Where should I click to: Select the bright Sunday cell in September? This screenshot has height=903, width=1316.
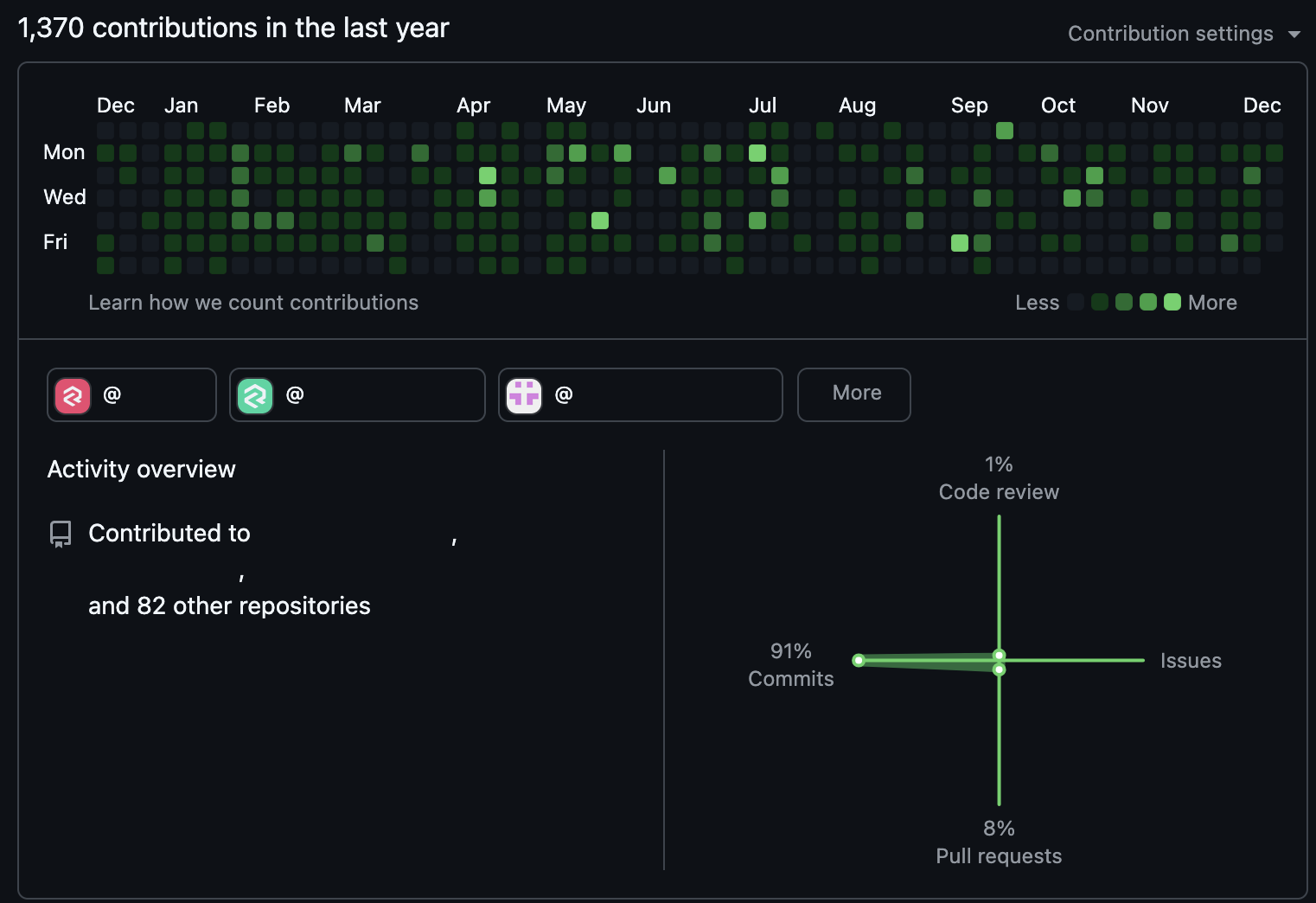coord(1005,131)
